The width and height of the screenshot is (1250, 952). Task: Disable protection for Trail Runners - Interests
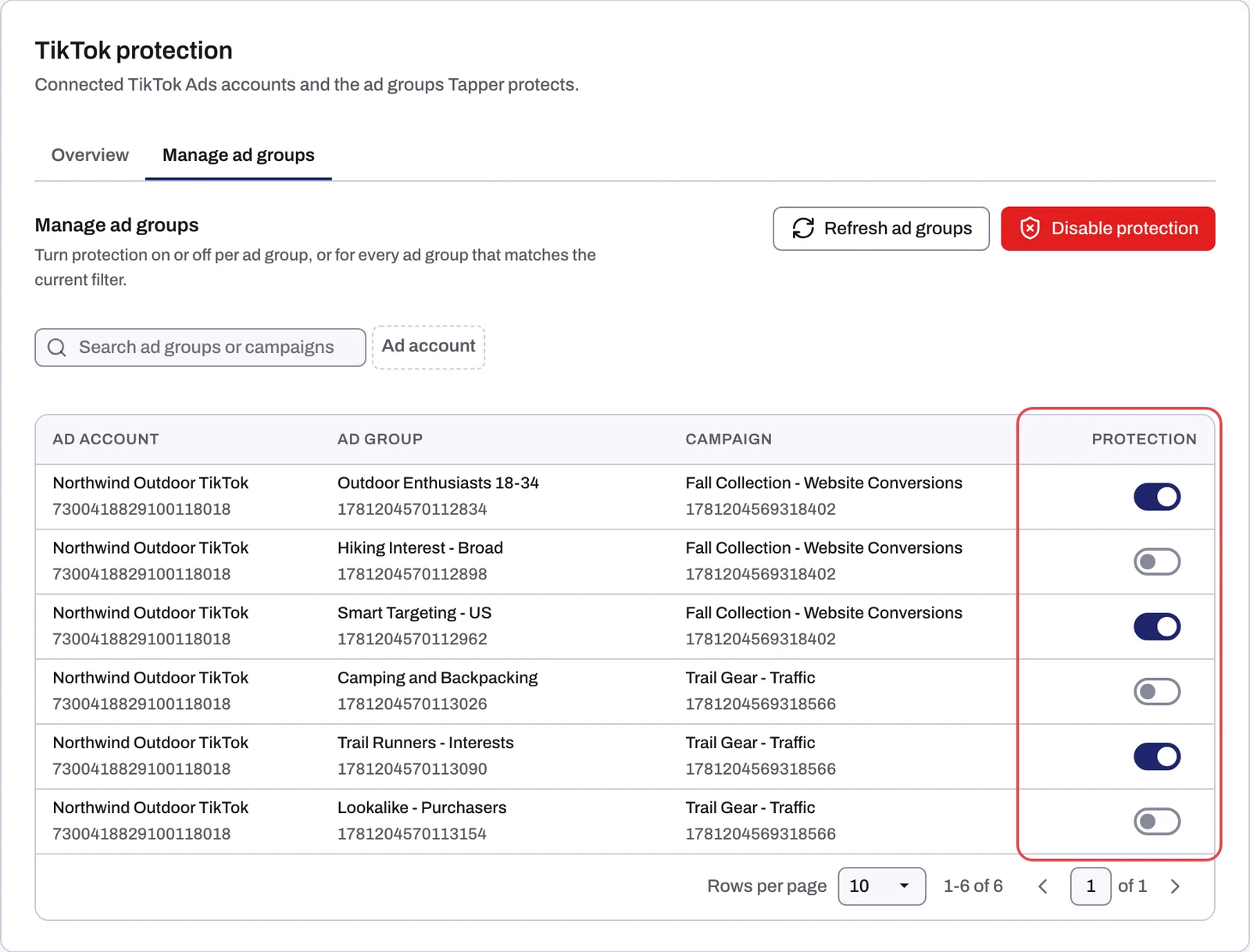[1156, 756]
